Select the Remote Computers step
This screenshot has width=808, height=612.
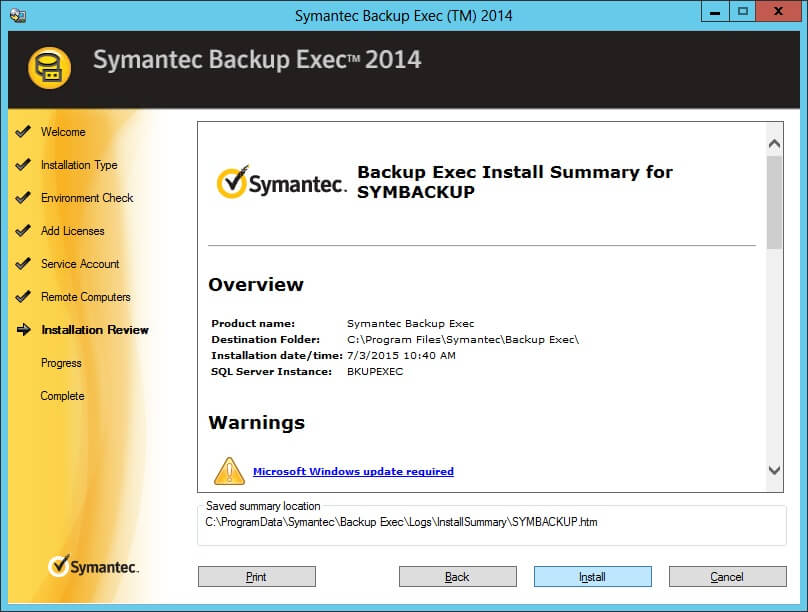pos(86,297)
